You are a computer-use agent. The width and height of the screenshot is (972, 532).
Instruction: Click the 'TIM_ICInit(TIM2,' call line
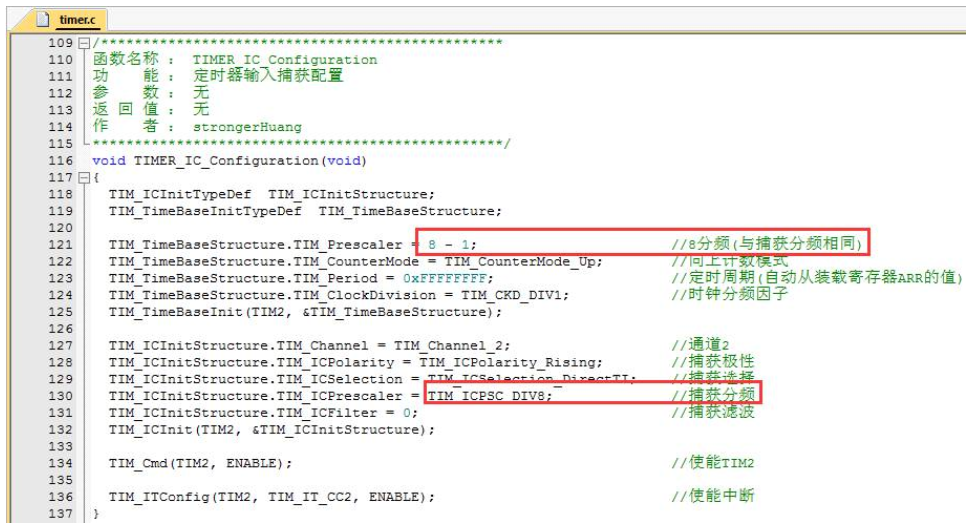tap(272, 430)
